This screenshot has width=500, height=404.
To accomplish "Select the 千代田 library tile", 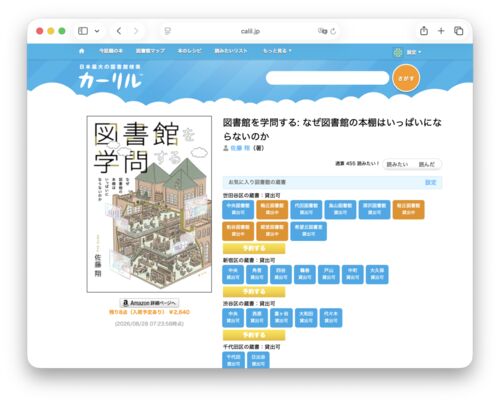I will (233, 360).
